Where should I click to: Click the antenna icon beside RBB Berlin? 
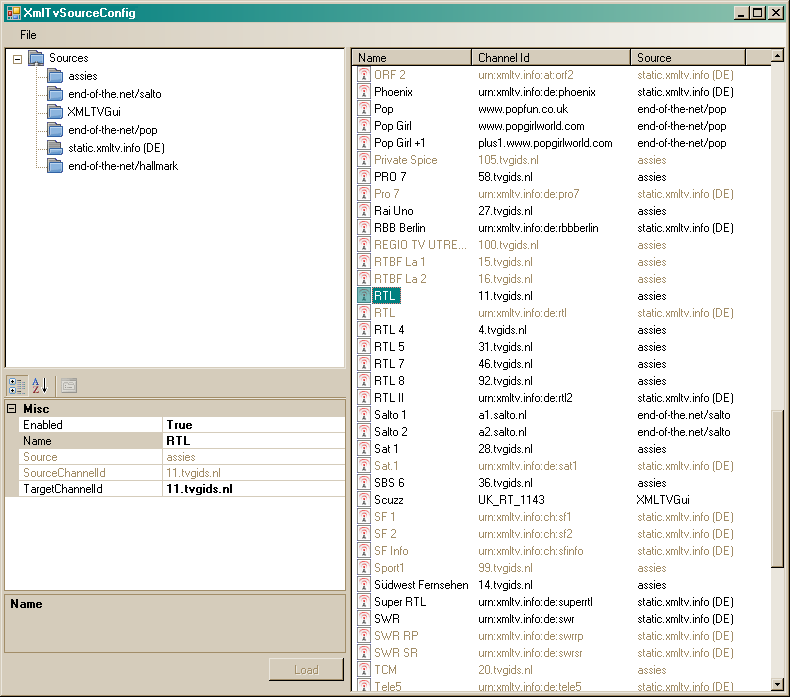pos(364,228)
